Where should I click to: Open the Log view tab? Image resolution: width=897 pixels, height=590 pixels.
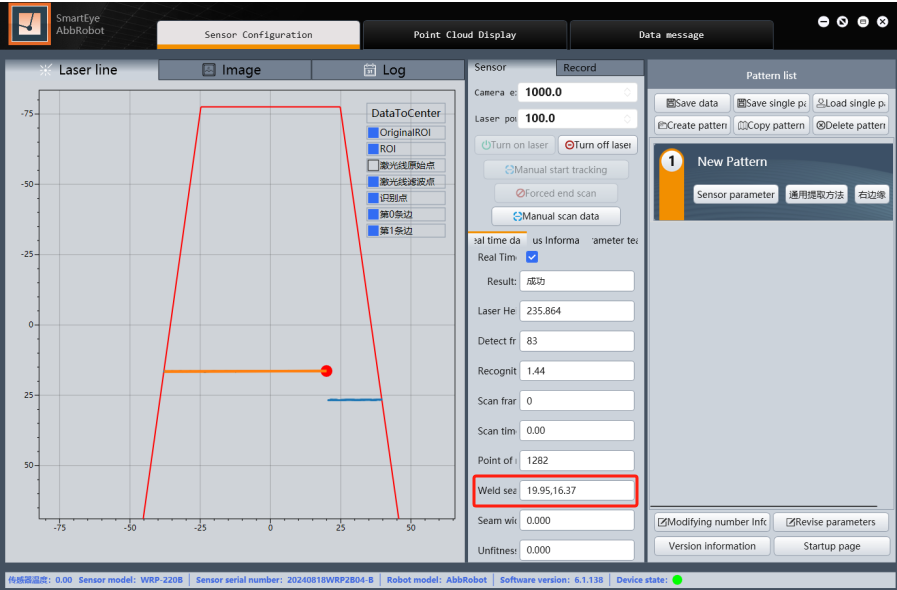tap(385, 70)
